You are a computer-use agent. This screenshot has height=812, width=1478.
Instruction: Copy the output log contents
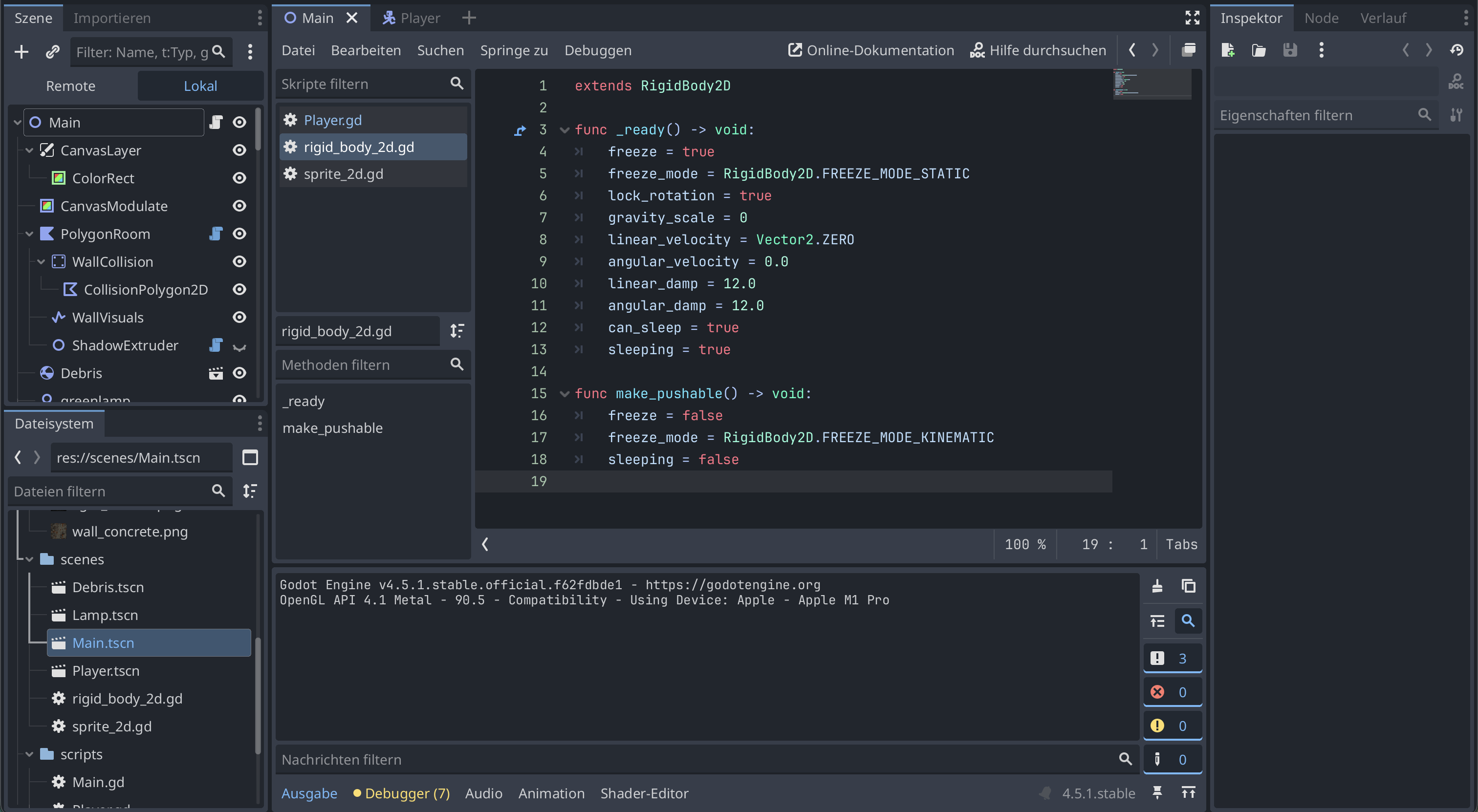(1188, 586)
